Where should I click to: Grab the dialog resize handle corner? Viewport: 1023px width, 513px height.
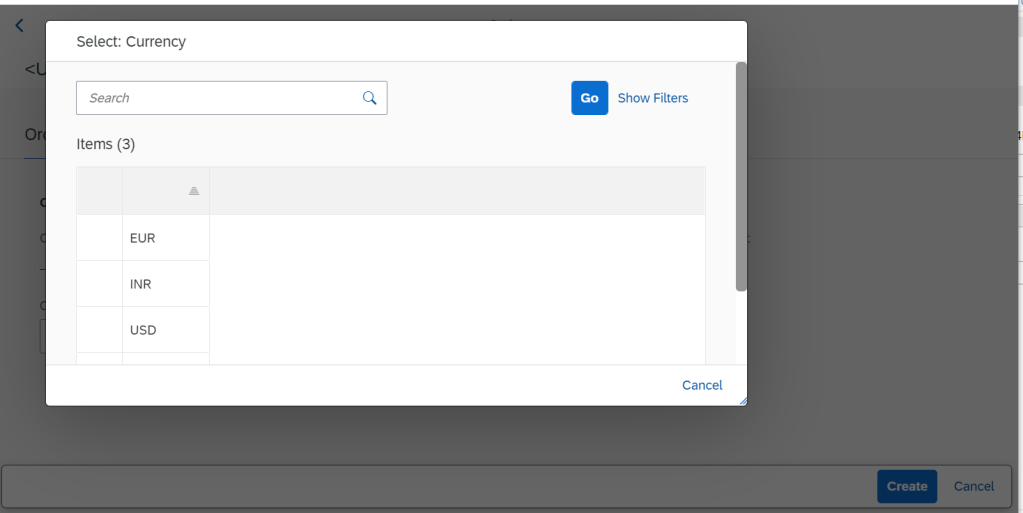point(742,401)
